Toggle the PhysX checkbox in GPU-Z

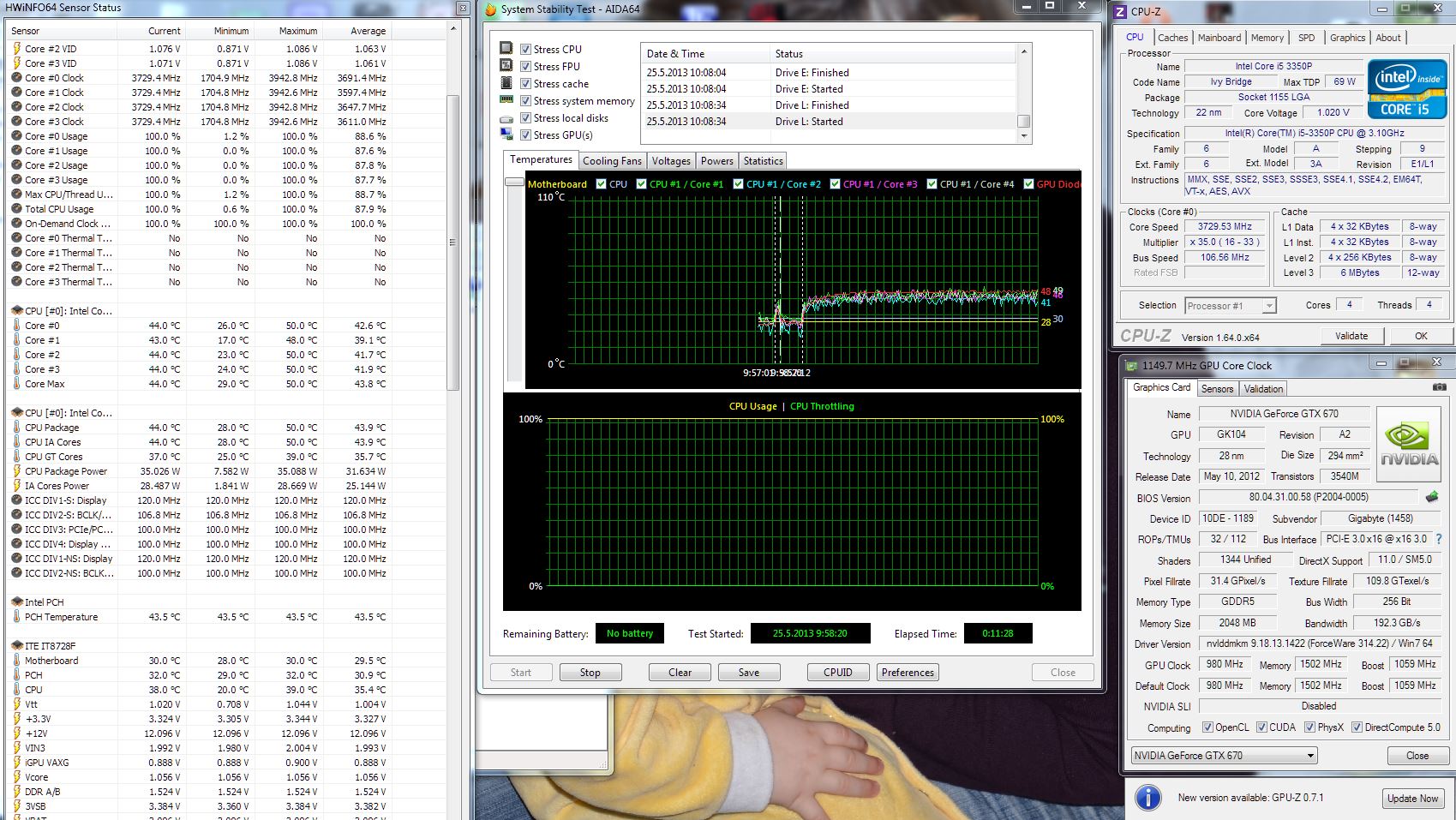point(1309,727)
